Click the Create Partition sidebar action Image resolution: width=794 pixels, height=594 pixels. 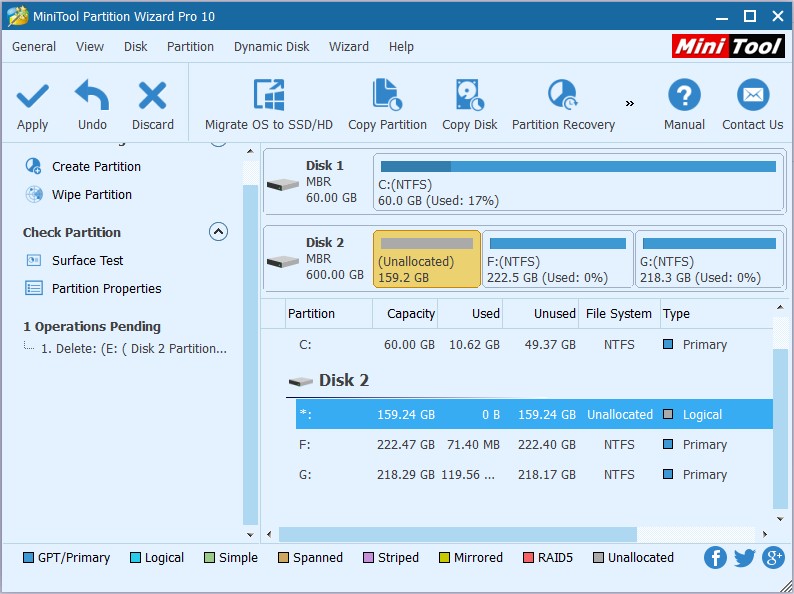click(x=83, y=167)
